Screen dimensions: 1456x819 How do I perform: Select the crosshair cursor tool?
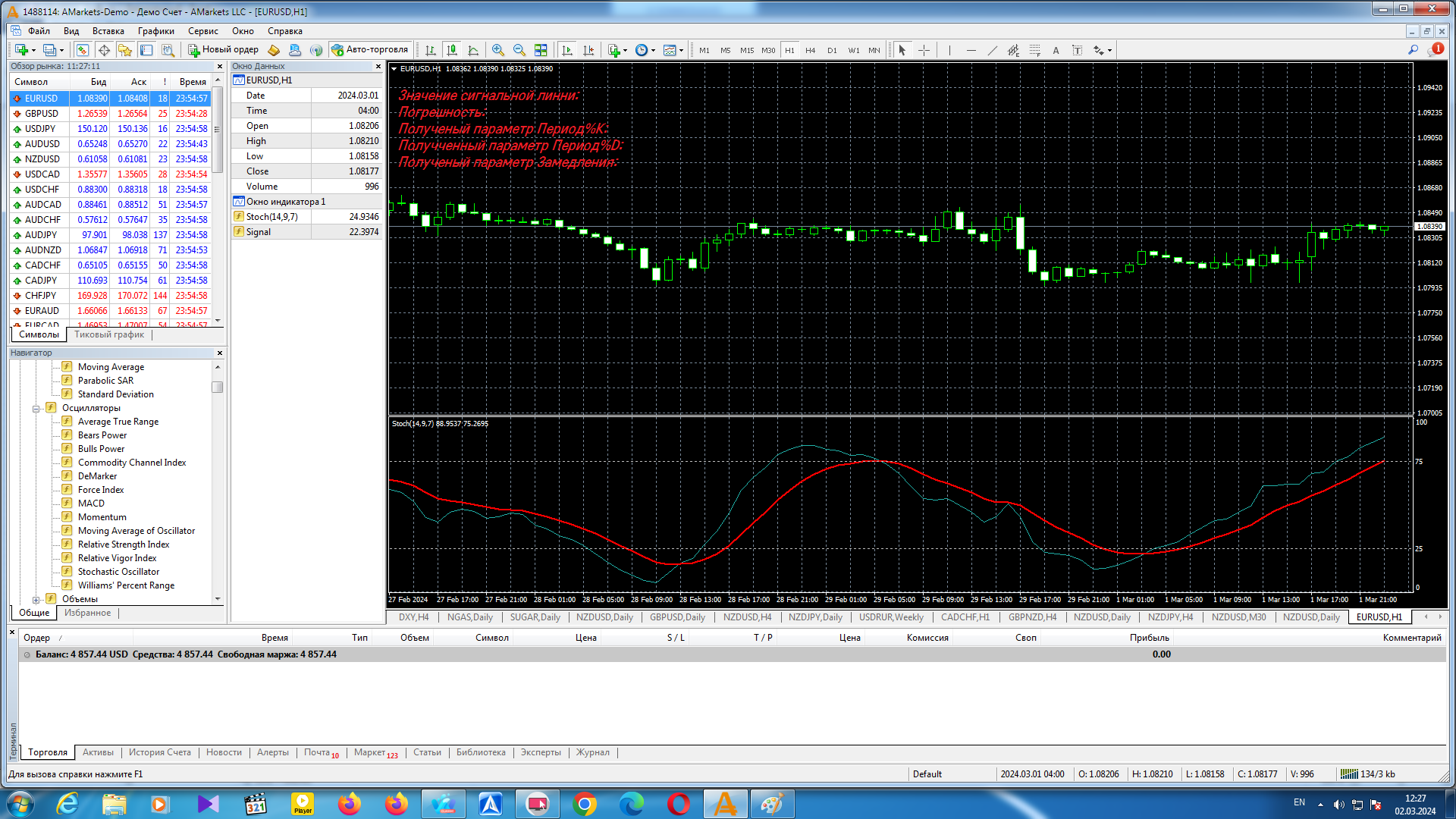point(924,50)
